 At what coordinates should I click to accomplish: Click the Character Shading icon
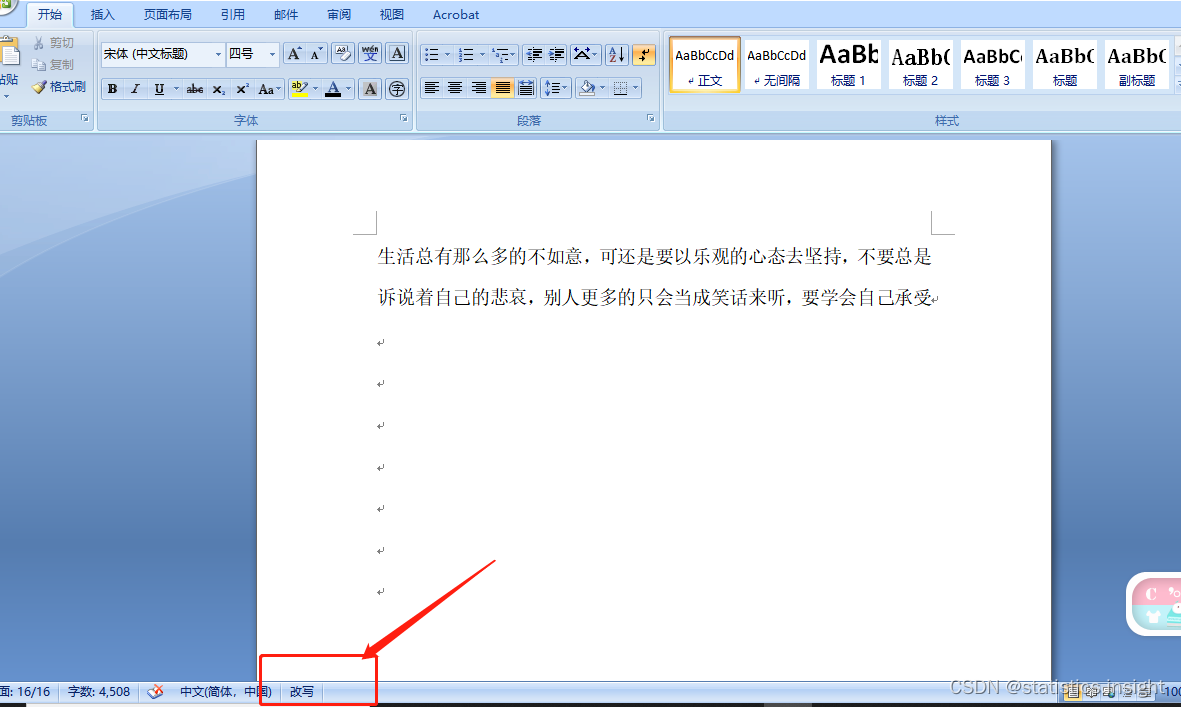370,89
